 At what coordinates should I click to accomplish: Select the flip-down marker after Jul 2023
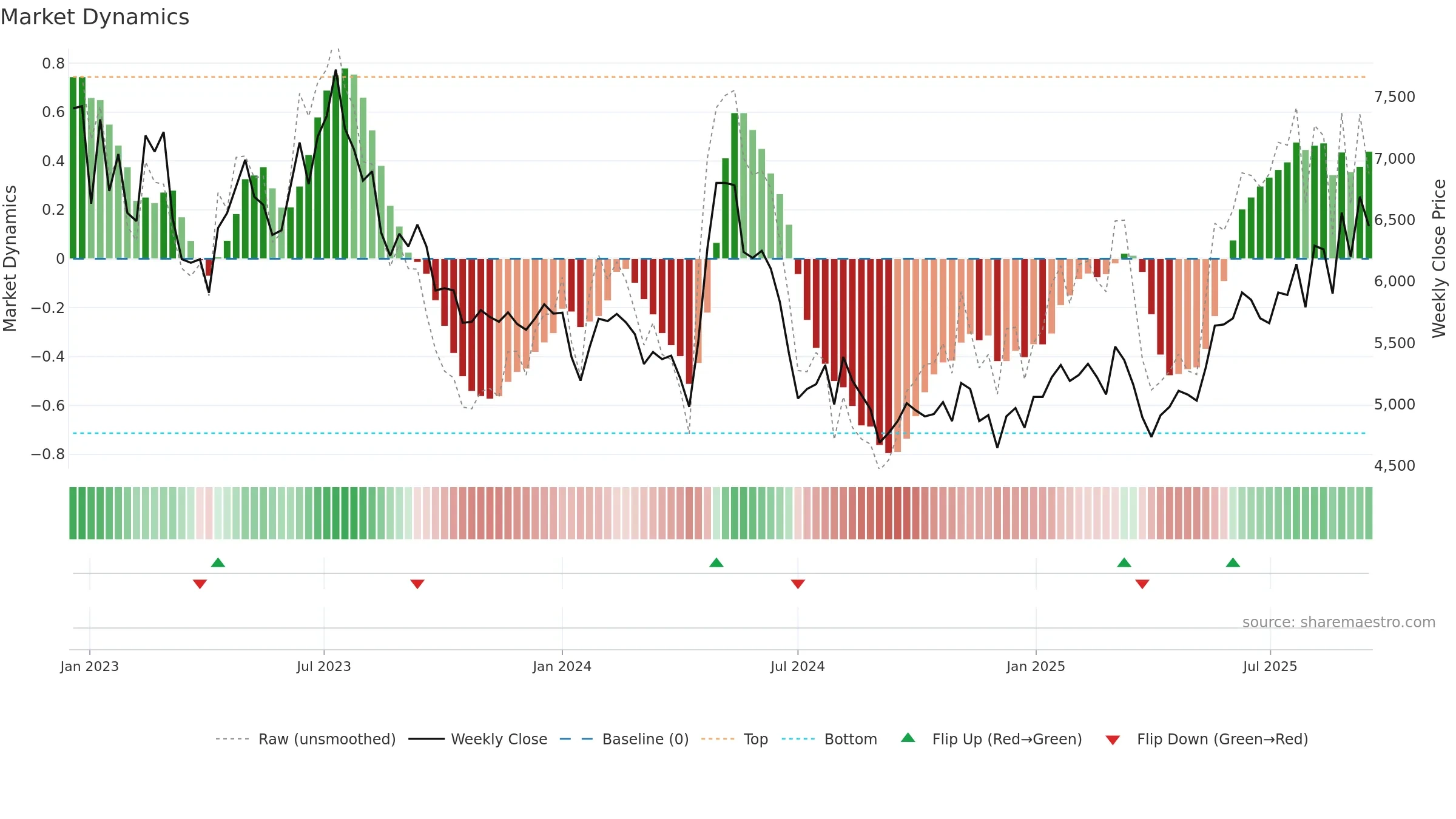point(417,584)
